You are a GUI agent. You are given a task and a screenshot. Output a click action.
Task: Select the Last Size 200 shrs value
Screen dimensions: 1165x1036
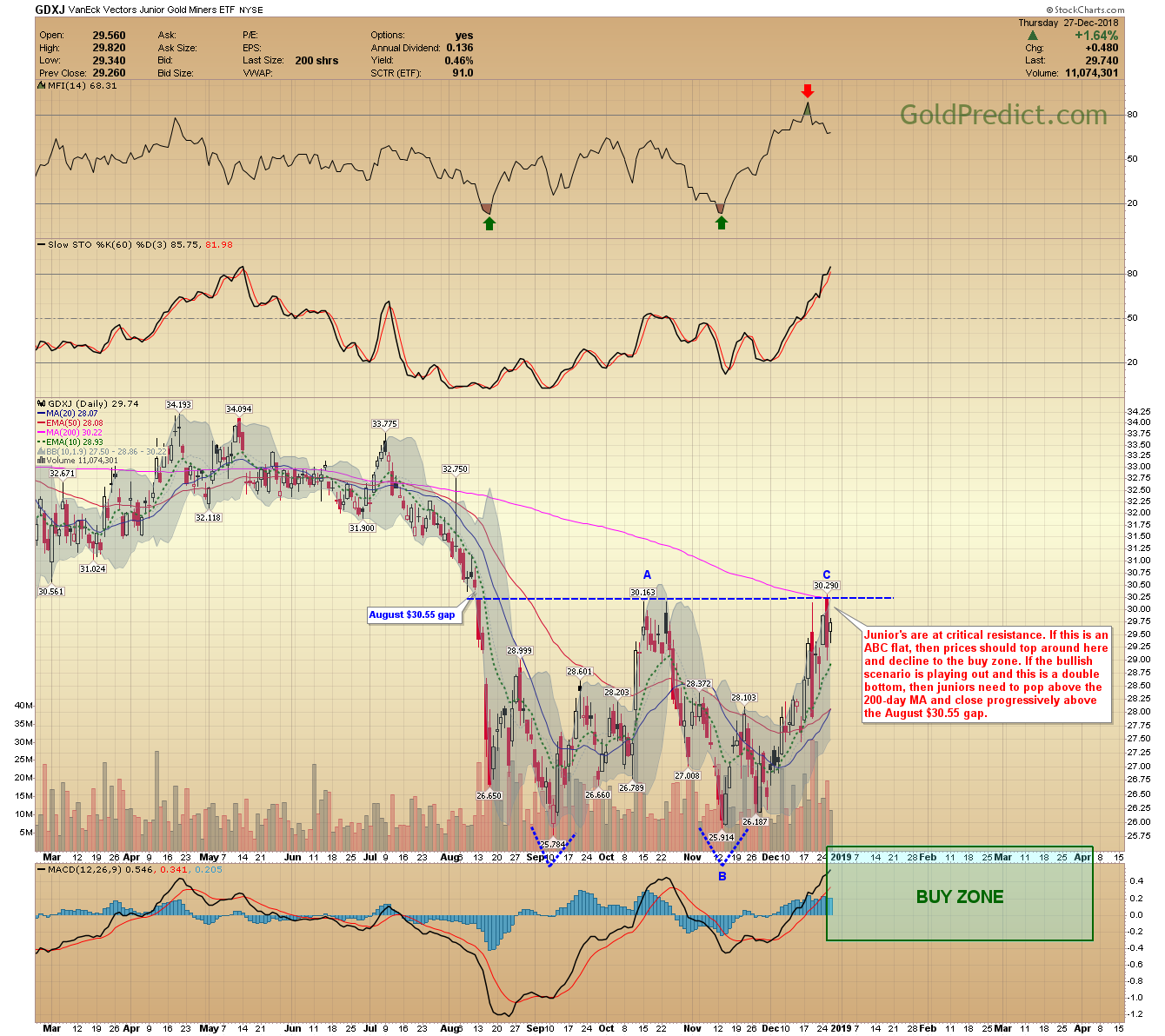[x=316, y=61]
